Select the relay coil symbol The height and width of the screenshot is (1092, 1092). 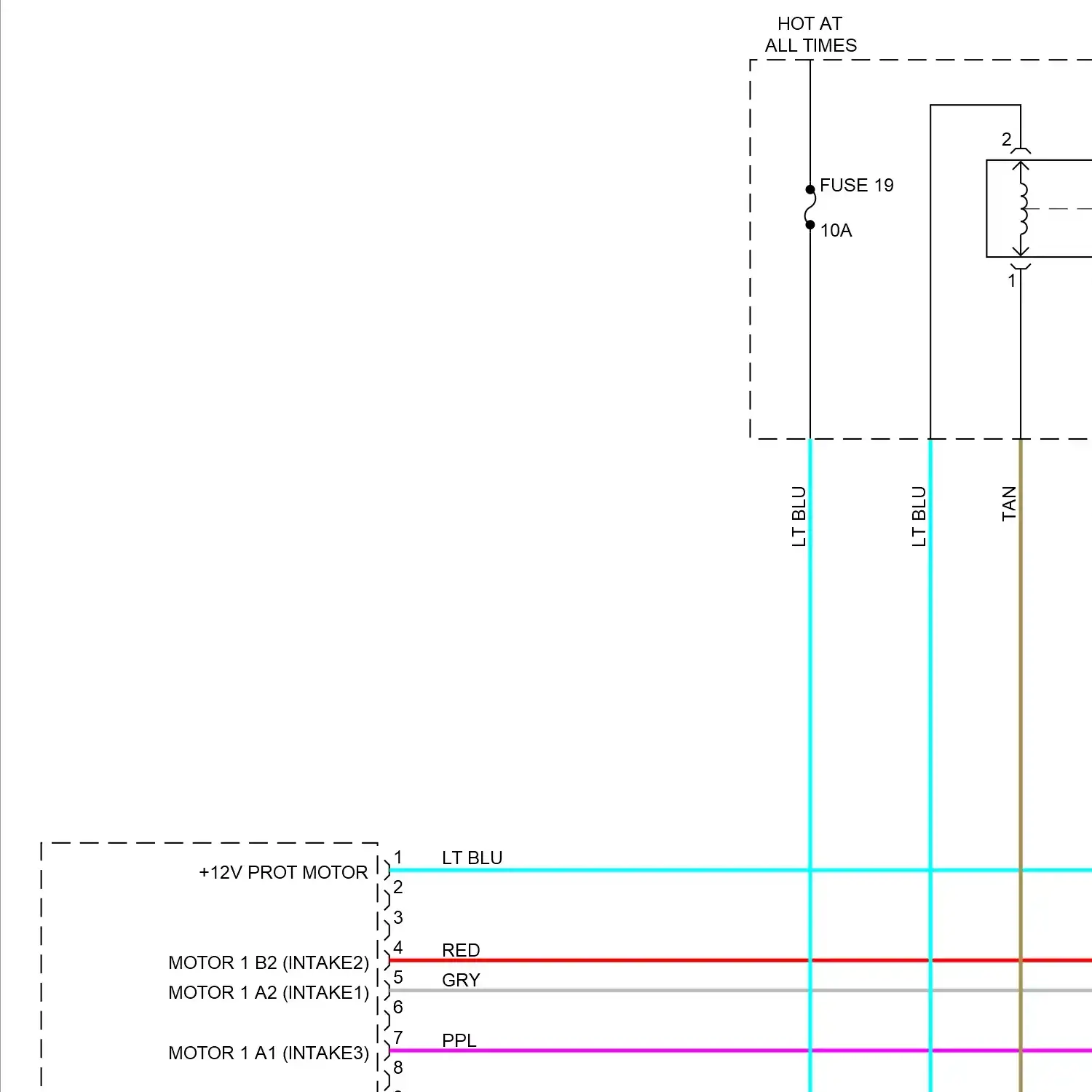(x=1023, y=210)
